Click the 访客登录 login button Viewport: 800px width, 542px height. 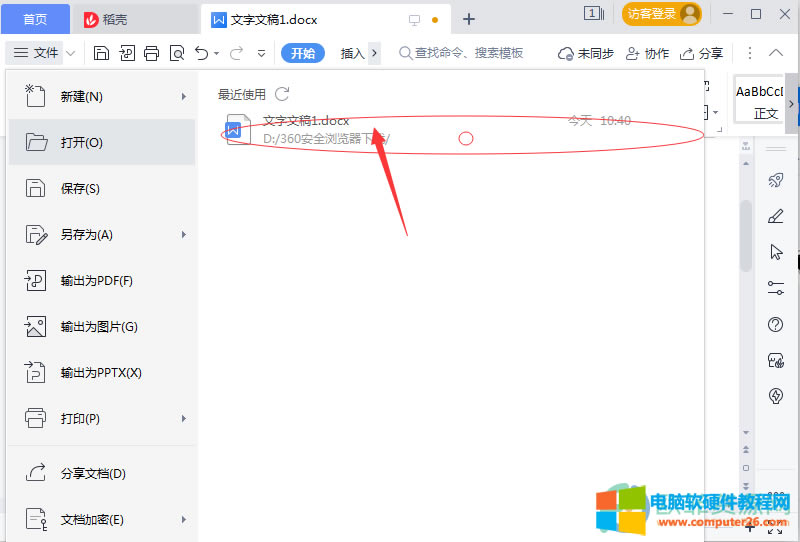661,14
